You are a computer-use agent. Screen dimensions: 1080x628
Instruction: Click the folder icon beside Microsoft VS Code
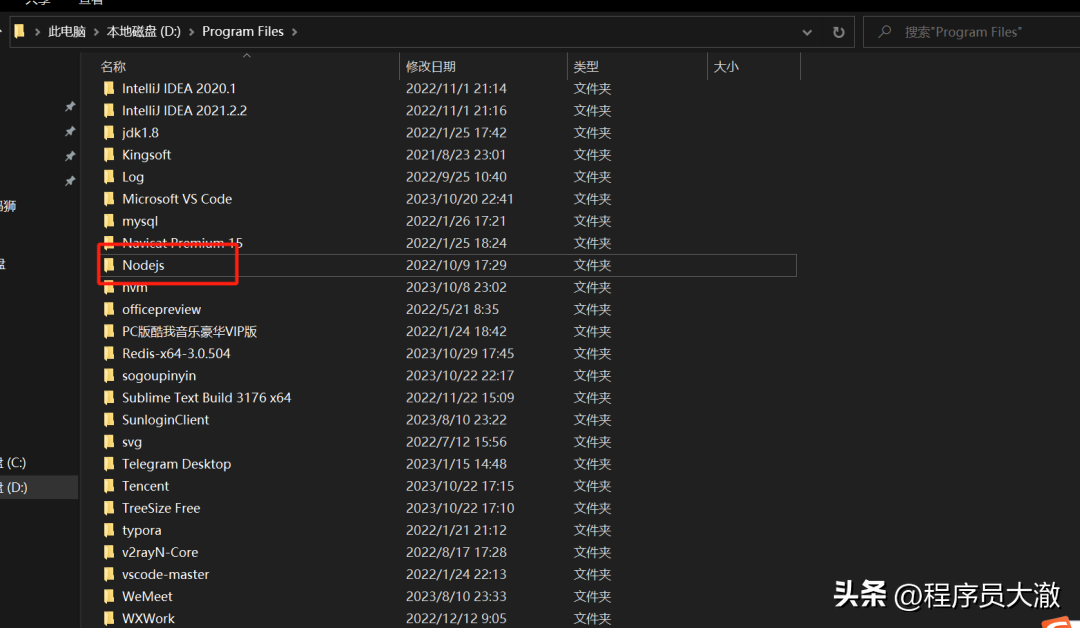point(109,198)
